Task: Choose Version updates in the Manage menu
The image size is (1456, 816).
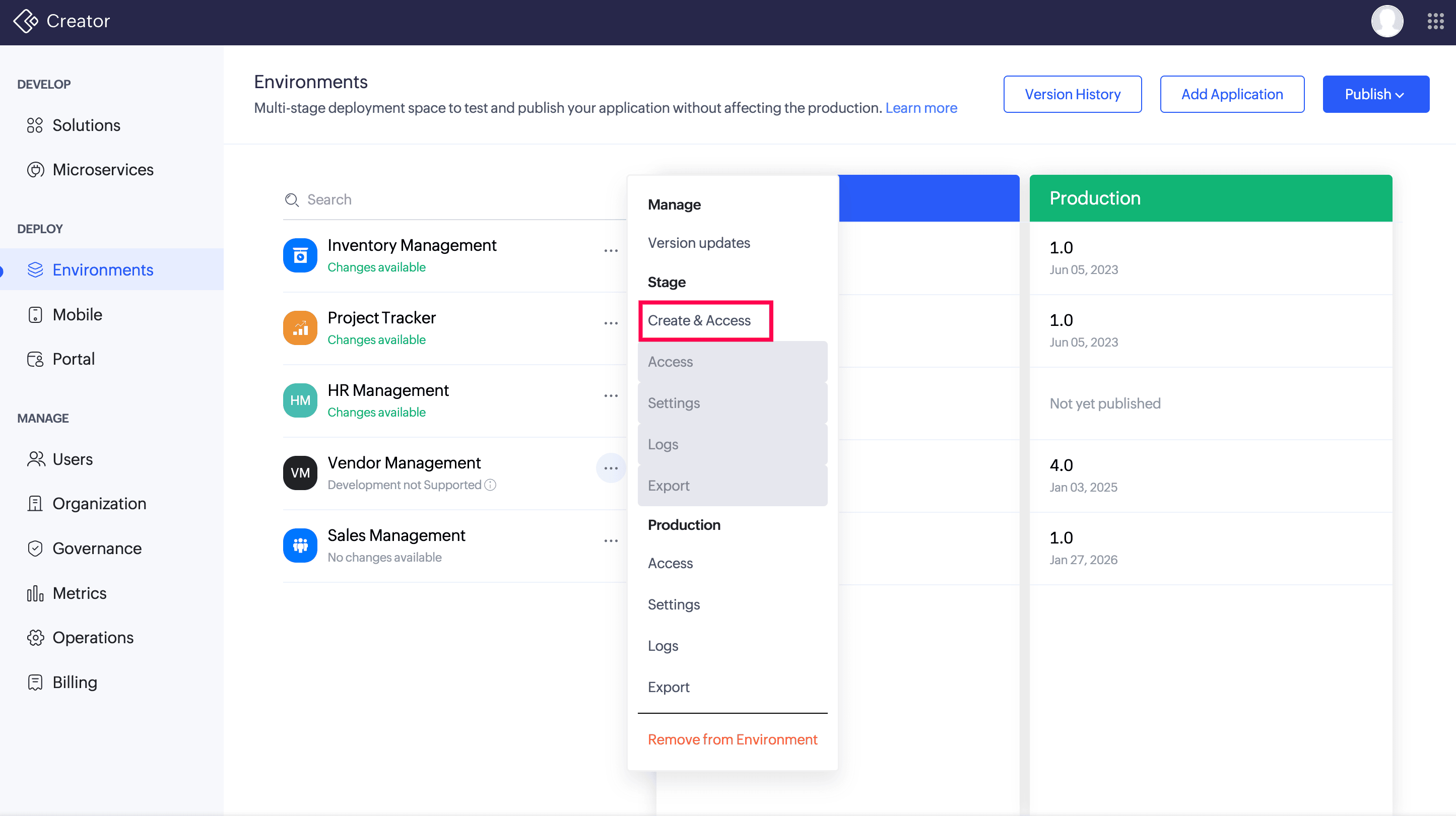Action: pos(699,243)
